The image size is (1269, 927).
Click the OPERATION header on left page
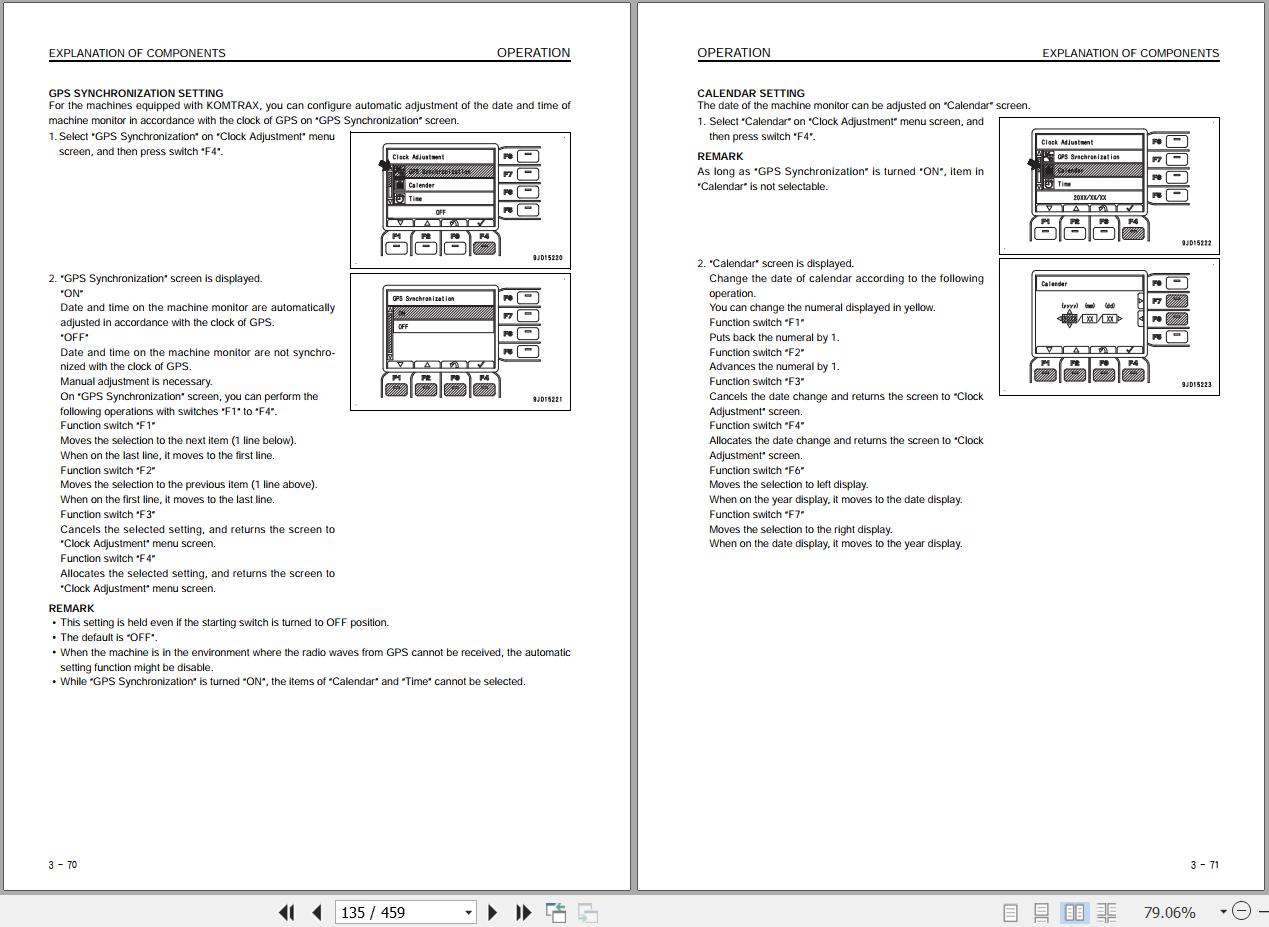coord(533,53)
